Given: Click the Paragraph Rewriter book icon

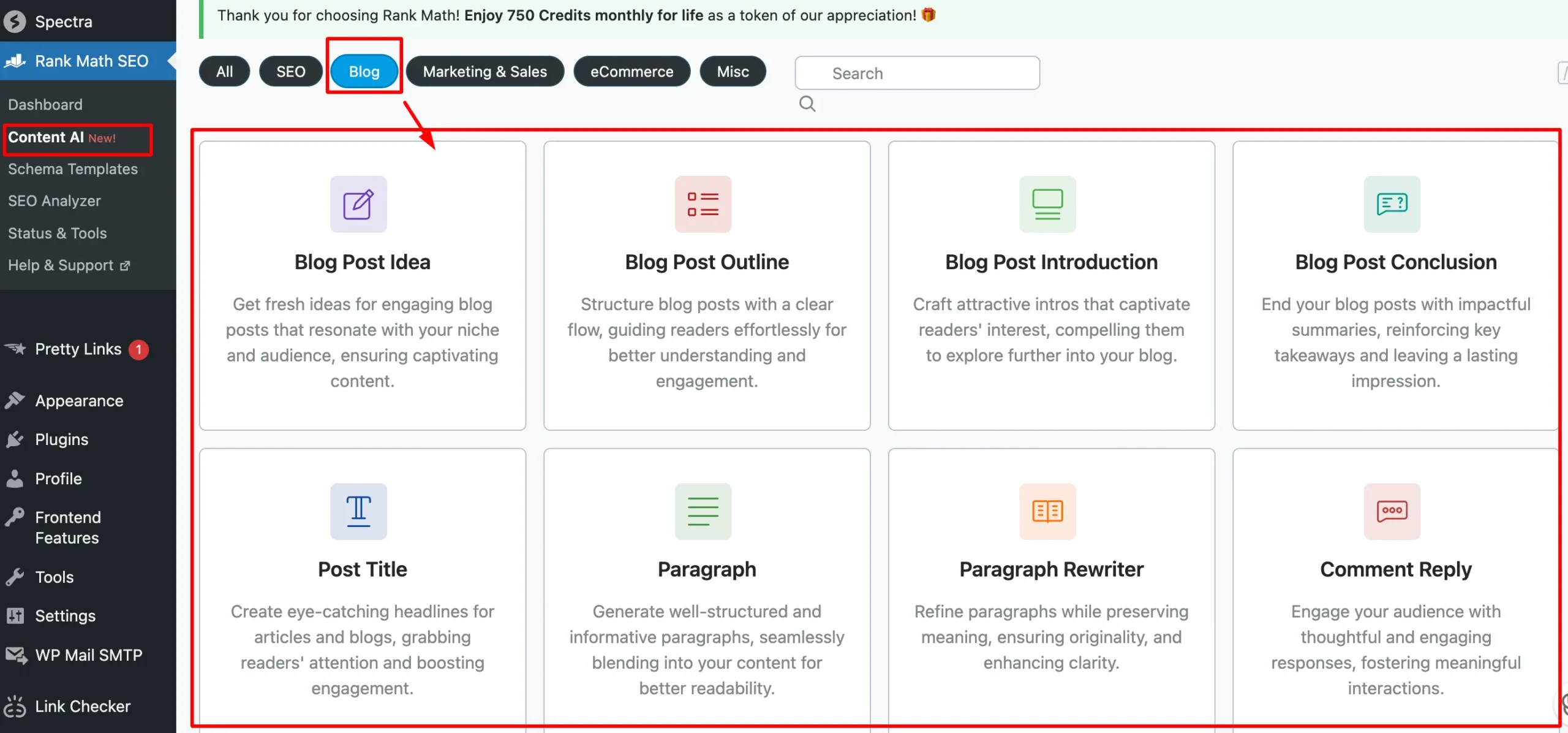Looking at the screenshot, I should coord(1047,511).
